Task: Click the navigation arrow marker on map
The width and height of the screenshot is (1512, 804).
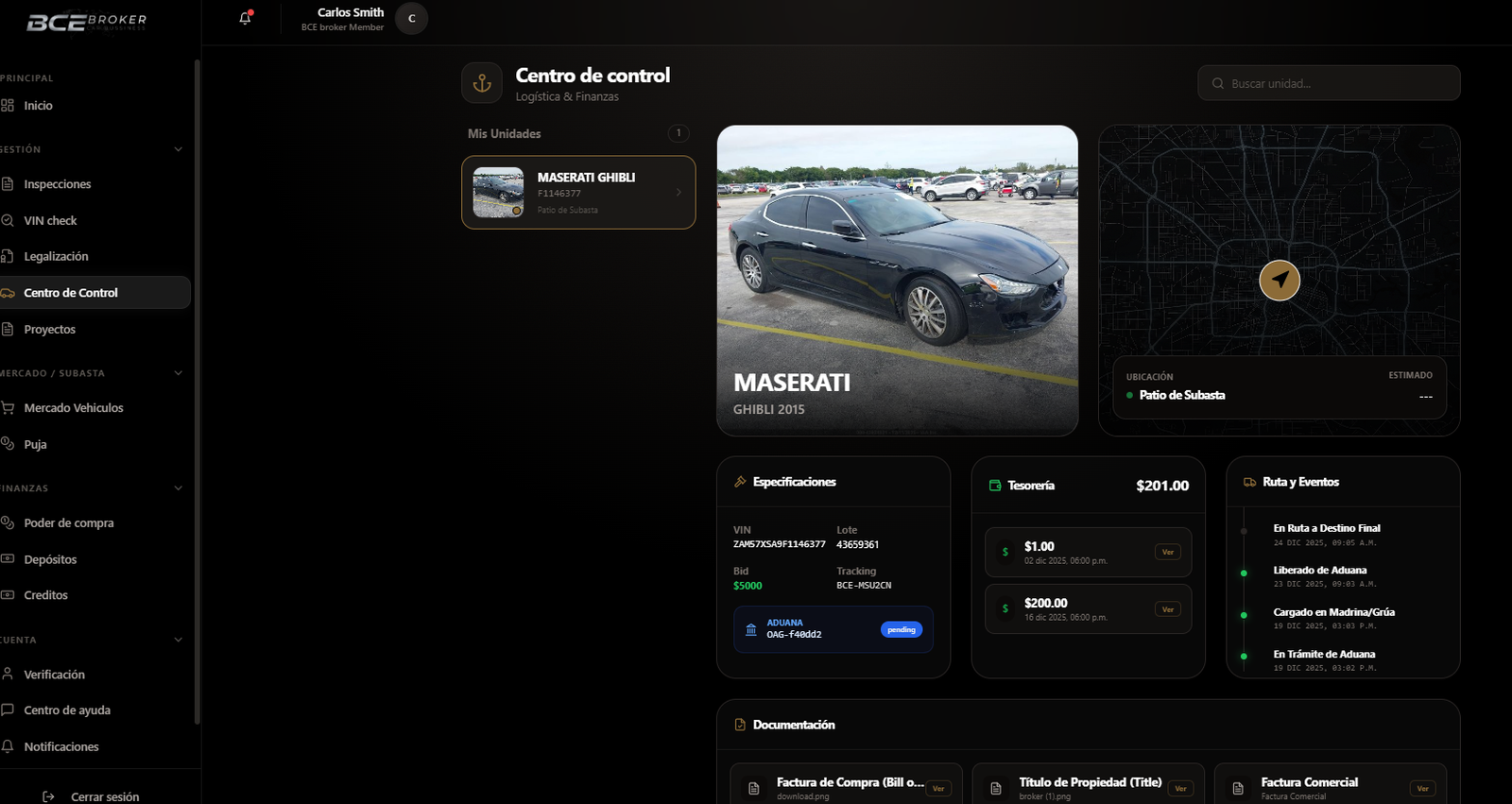Action: 1280,281
